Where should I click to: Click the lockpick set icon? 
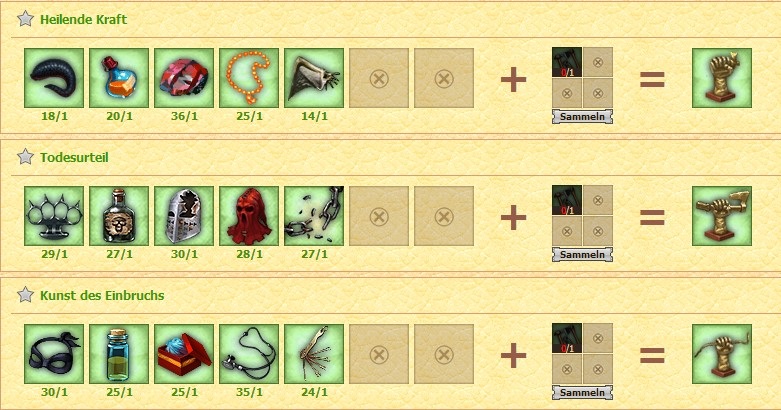point(314,354)
